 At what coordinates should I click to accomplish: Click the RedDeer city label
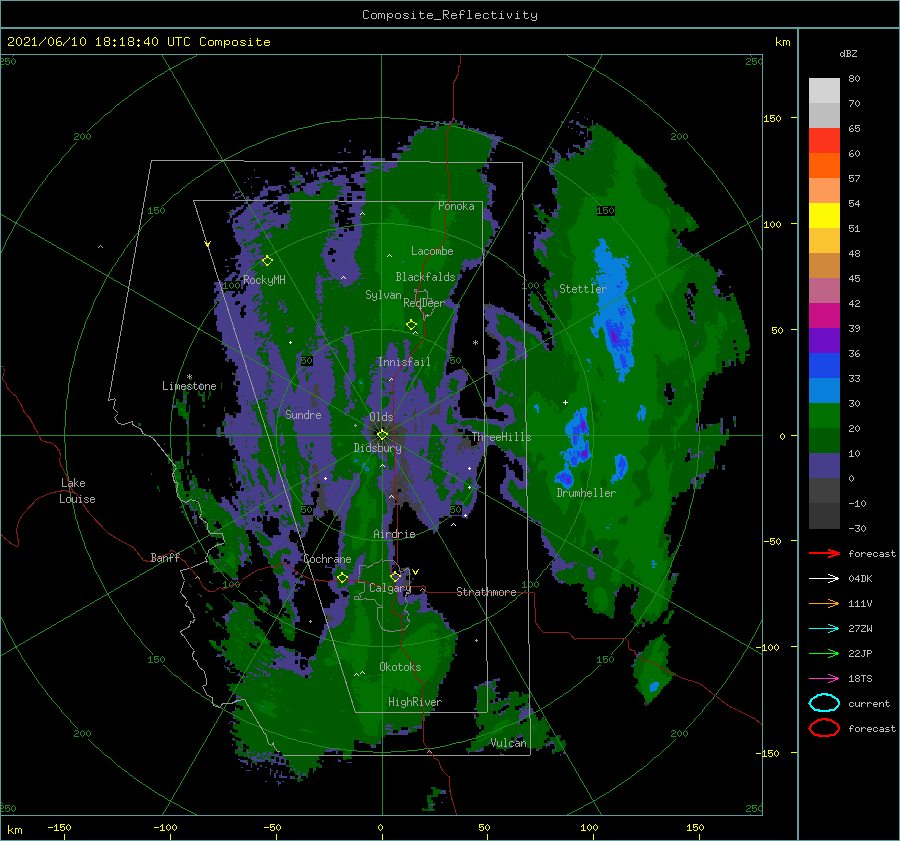tap(424, 303)
